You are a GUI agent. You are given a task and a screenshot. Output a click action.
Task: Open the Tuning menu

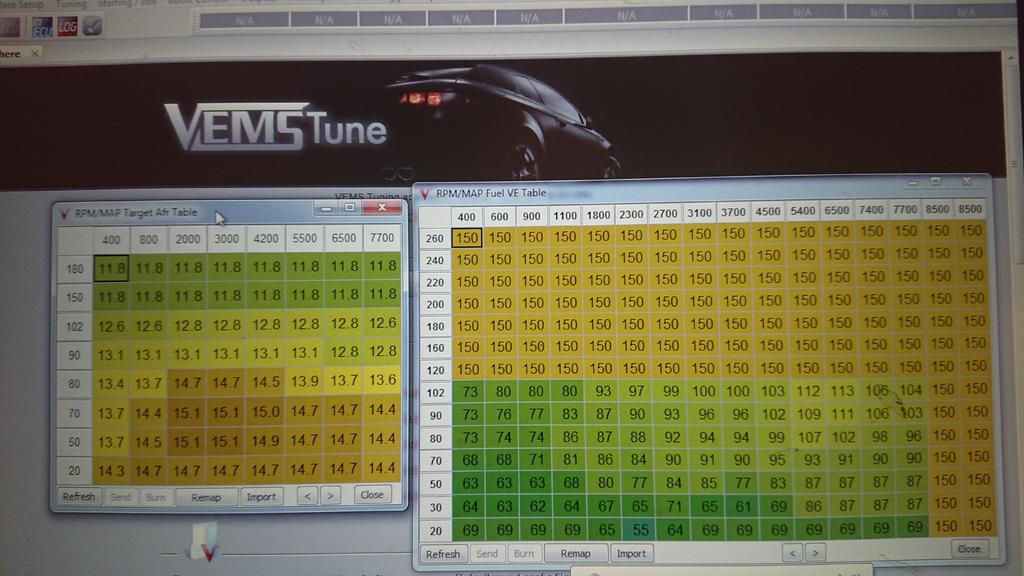click(70, 5)
